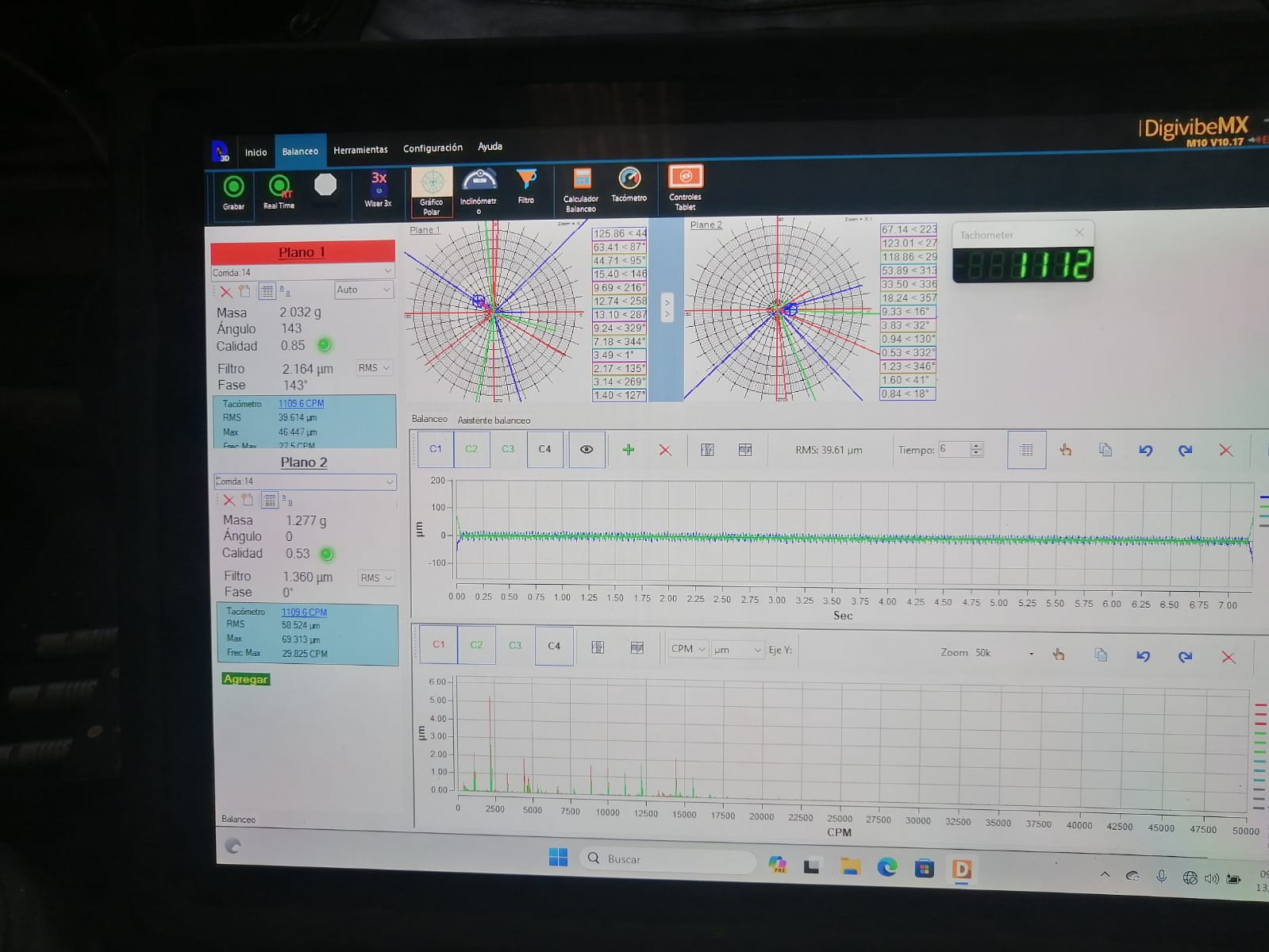Screen dimensions: 1269x952
Task: Toggle the eye visibility button in waveform toolbar
Action: click(586, 449)
